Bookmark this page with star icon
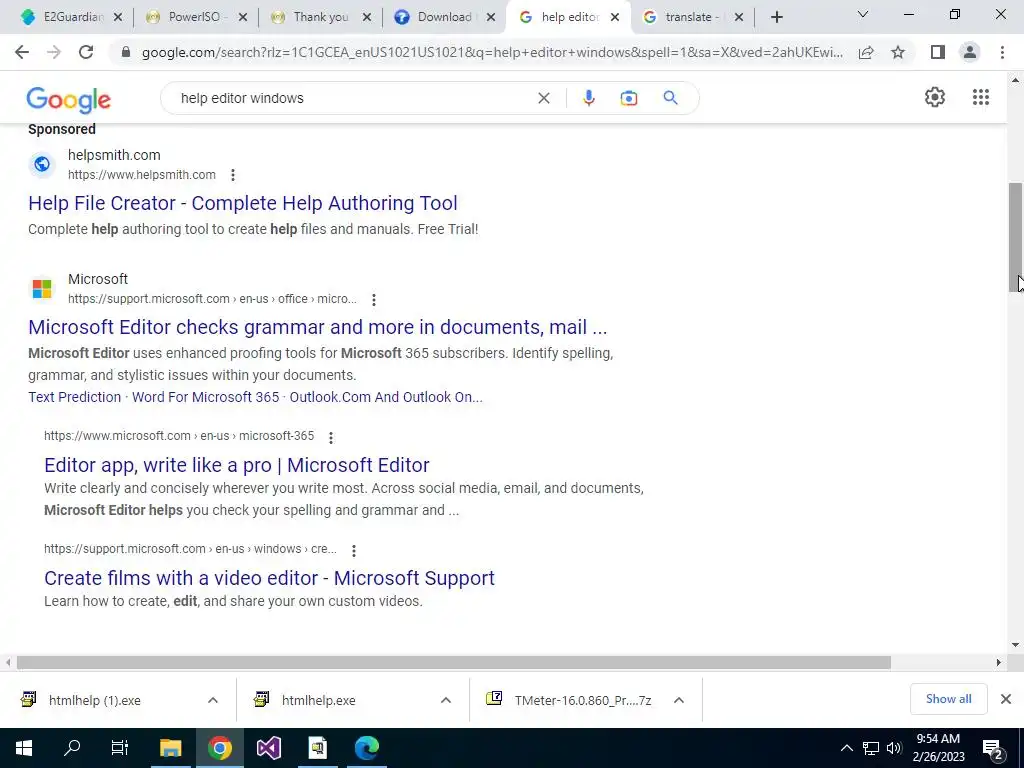Image resolution: width=1024 pixels, height=768 pixels. tap(898, 52)
